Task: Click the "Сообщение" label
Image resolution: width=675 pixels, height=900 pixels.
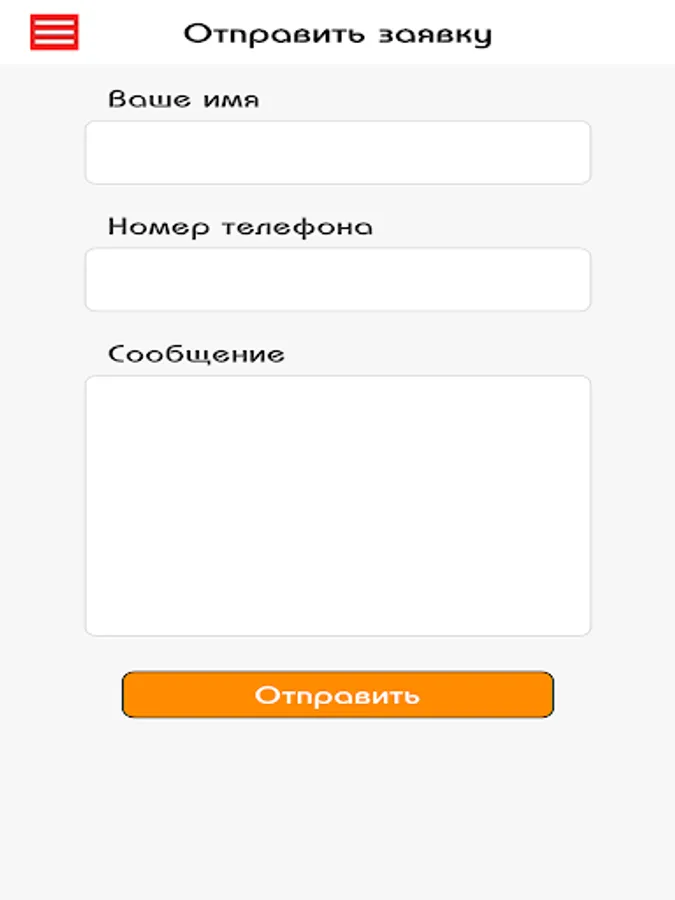Action: pos(196,354)
